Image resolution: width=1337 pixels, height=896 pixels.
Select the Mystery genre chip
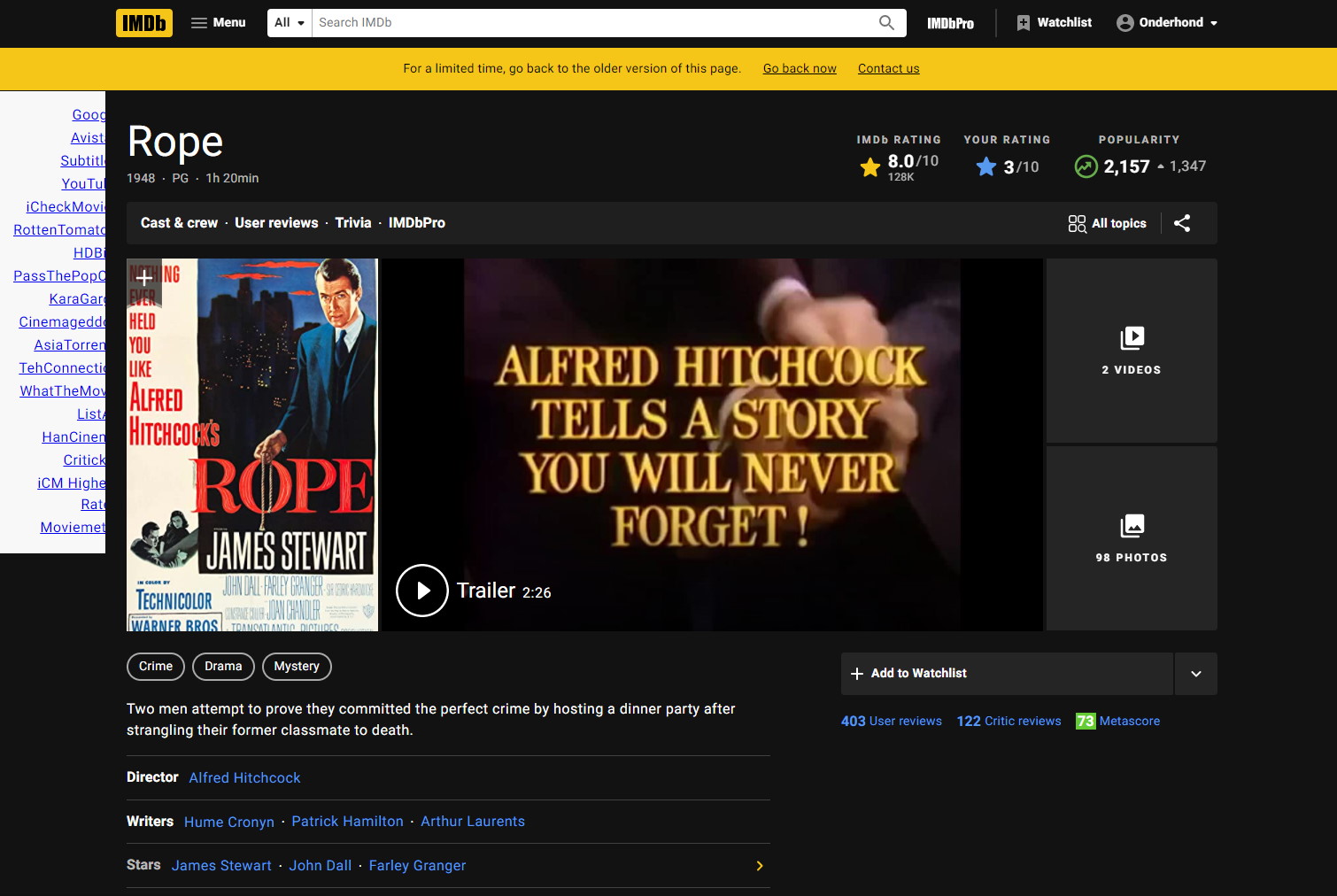coord(297,667)
